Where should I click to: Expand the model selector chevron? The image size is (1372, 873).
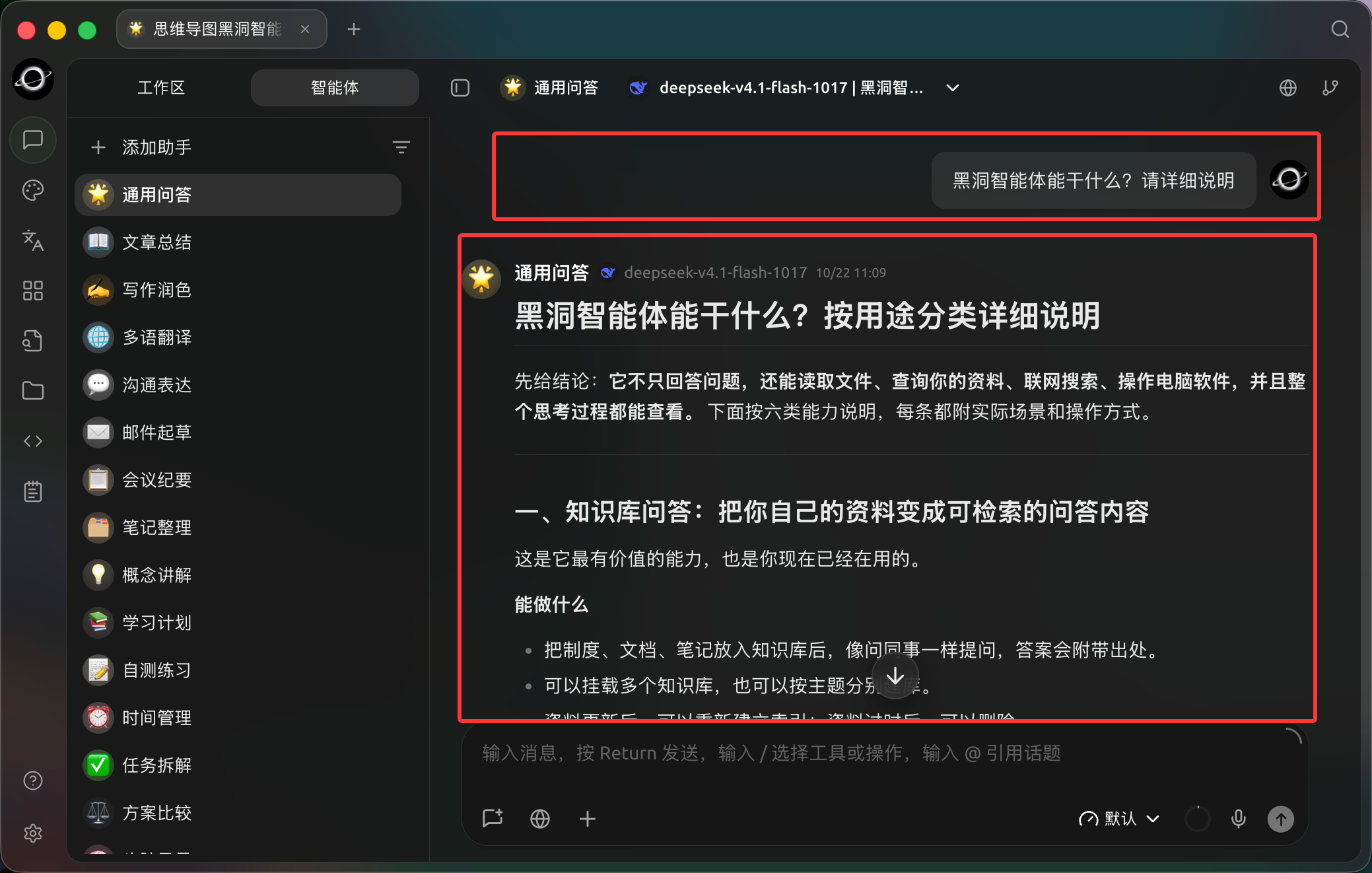(953, 88)
